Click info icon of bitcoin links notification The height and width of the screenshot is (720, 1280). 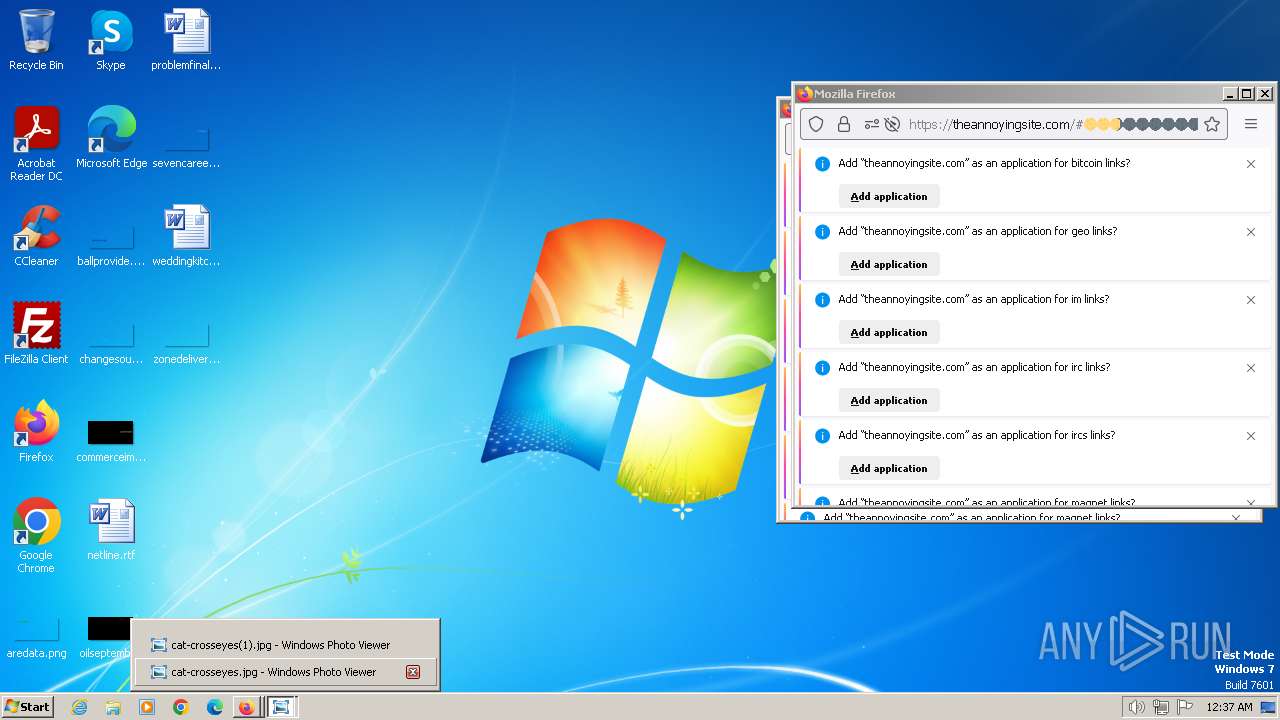tap(822, 164)
